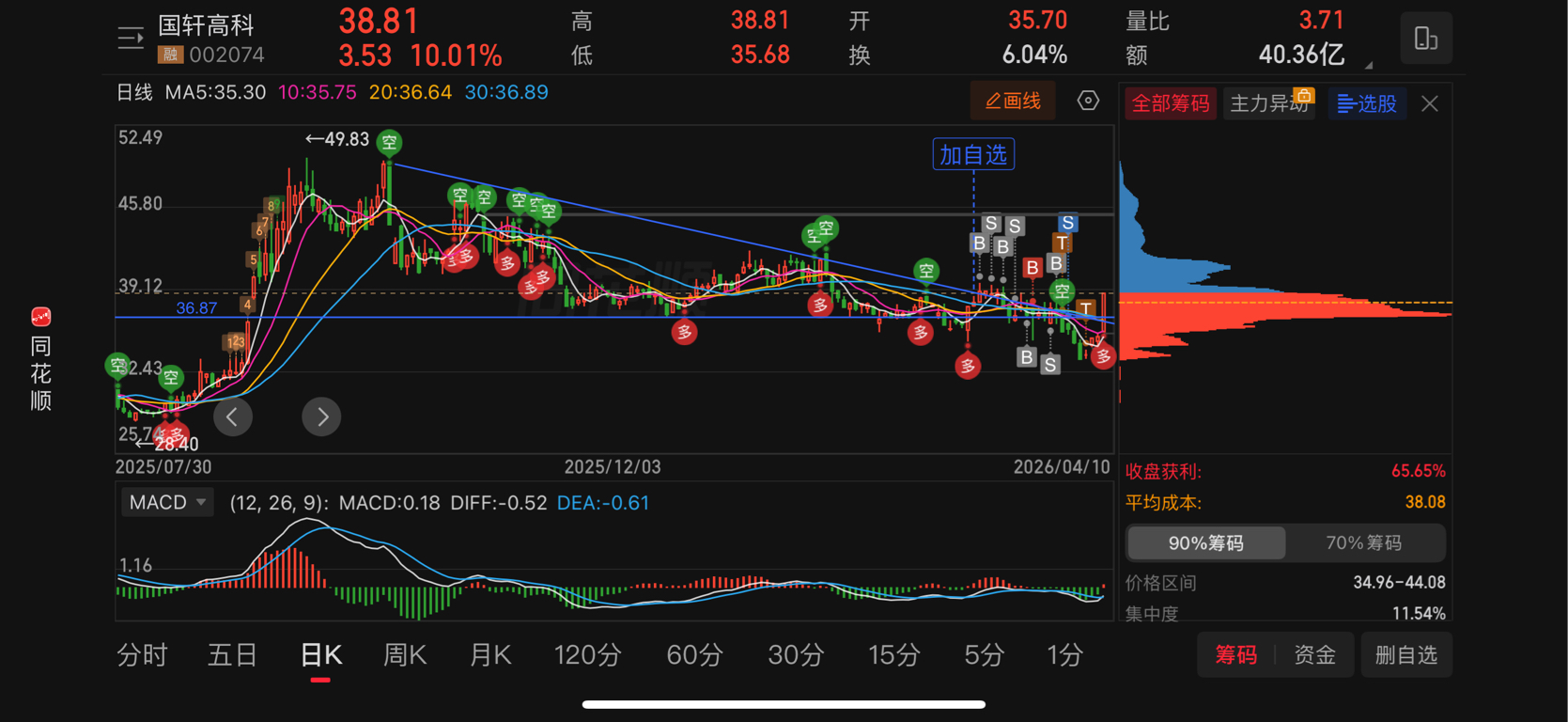This screenshot has width=1568, height=722.
Task: Open the 选股 stock picker icon
Action: 1367,103
